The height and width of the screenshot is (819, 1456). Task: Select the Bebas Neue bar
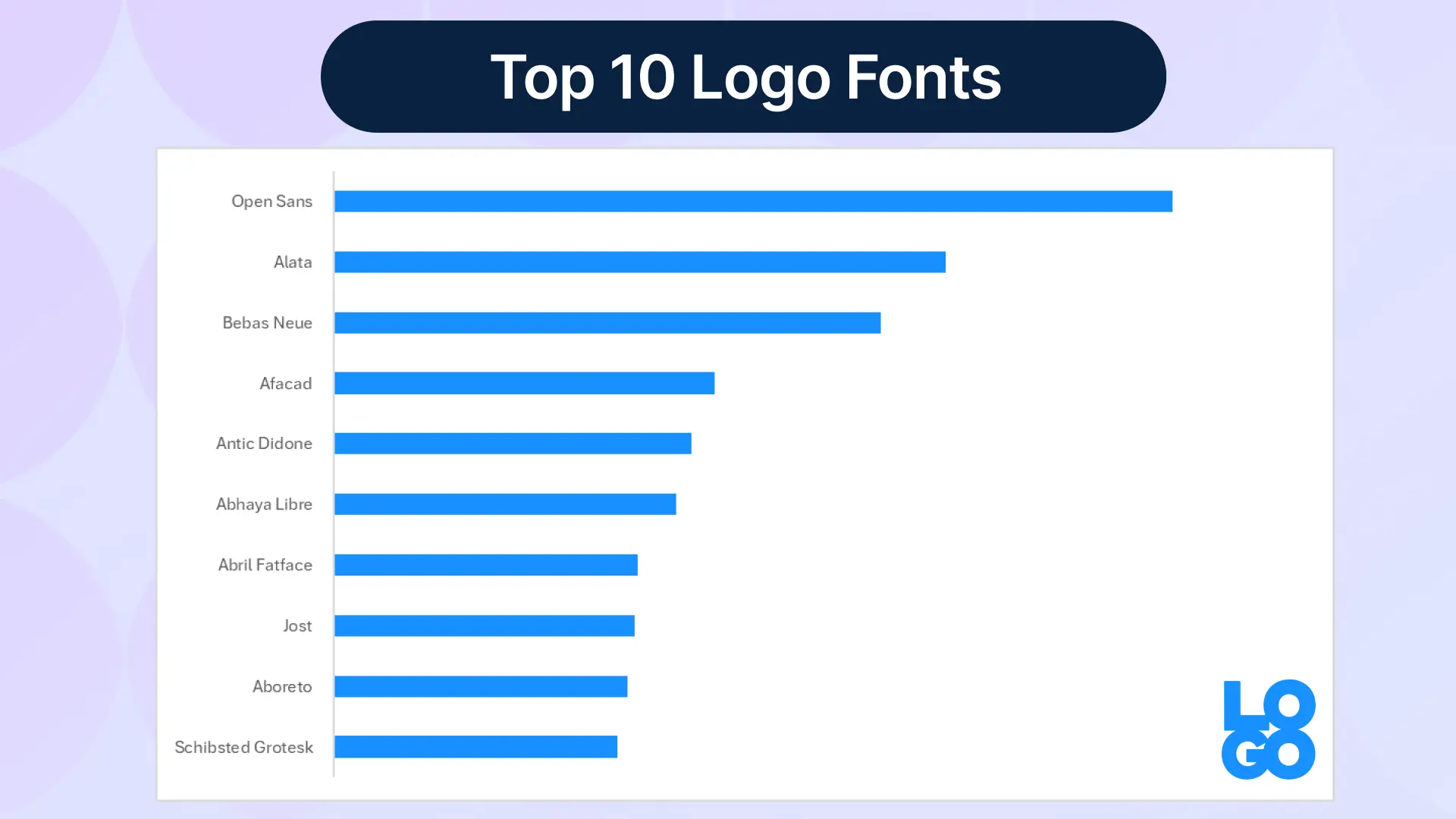(x=607, y=322)
